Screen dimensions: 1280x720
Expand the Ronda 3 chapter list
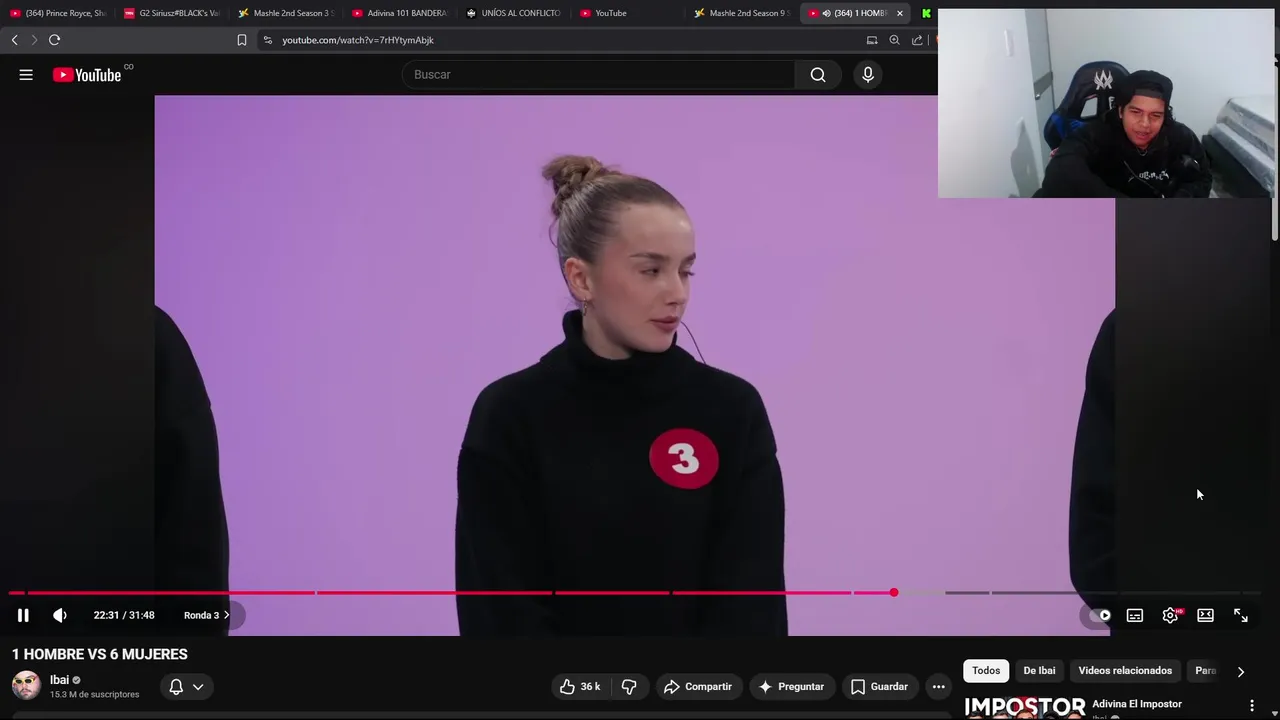(207, 615)
